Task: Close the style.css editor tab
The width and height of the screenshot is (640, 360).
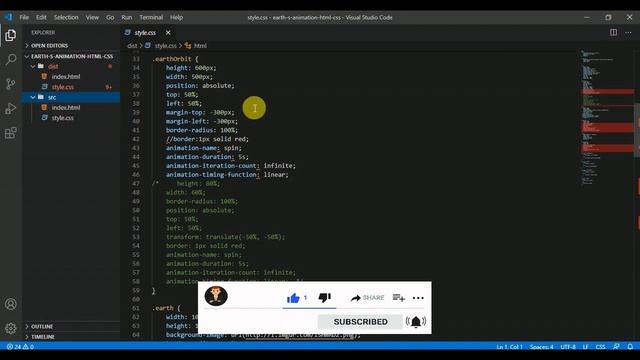Action: click(x=168, y=33)
